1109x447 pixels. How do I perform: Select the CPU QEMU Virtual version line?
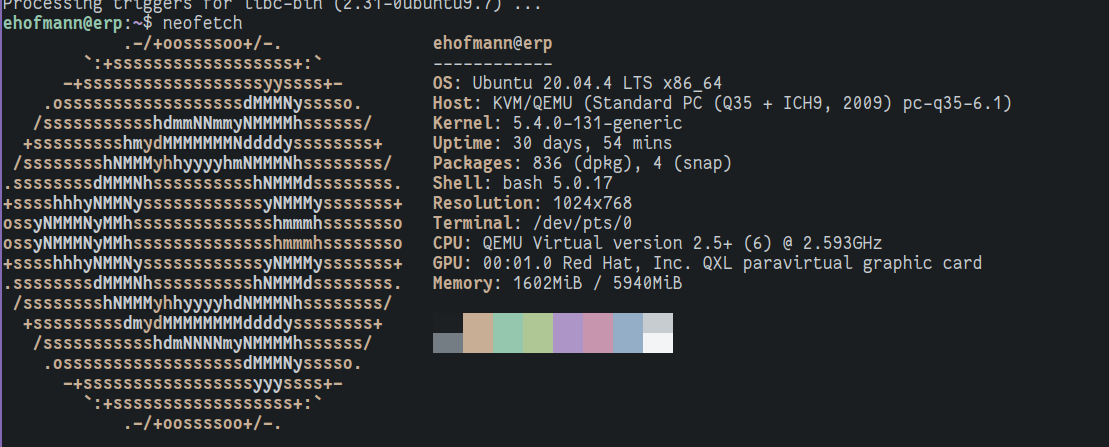[657, 243]
